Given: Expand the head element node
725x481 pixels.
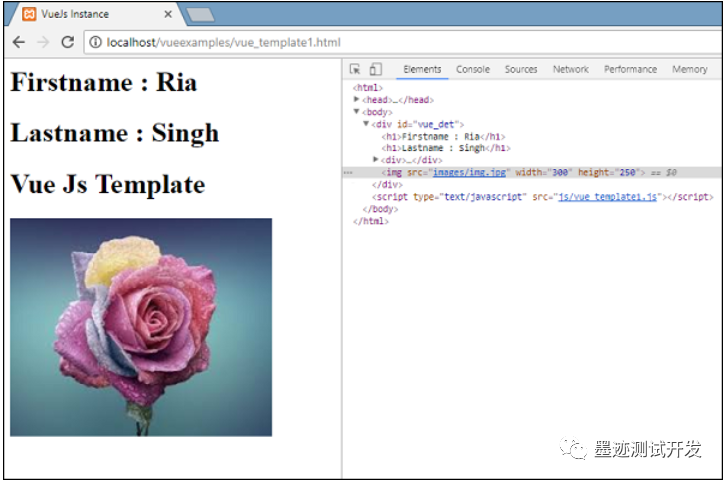Looking at the screenshot, I should pyautogui.click(x=356, y=99).
